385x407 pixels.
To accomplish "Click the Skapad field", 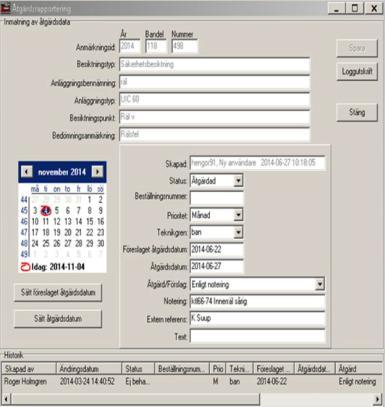I will [x=257, y=163].
